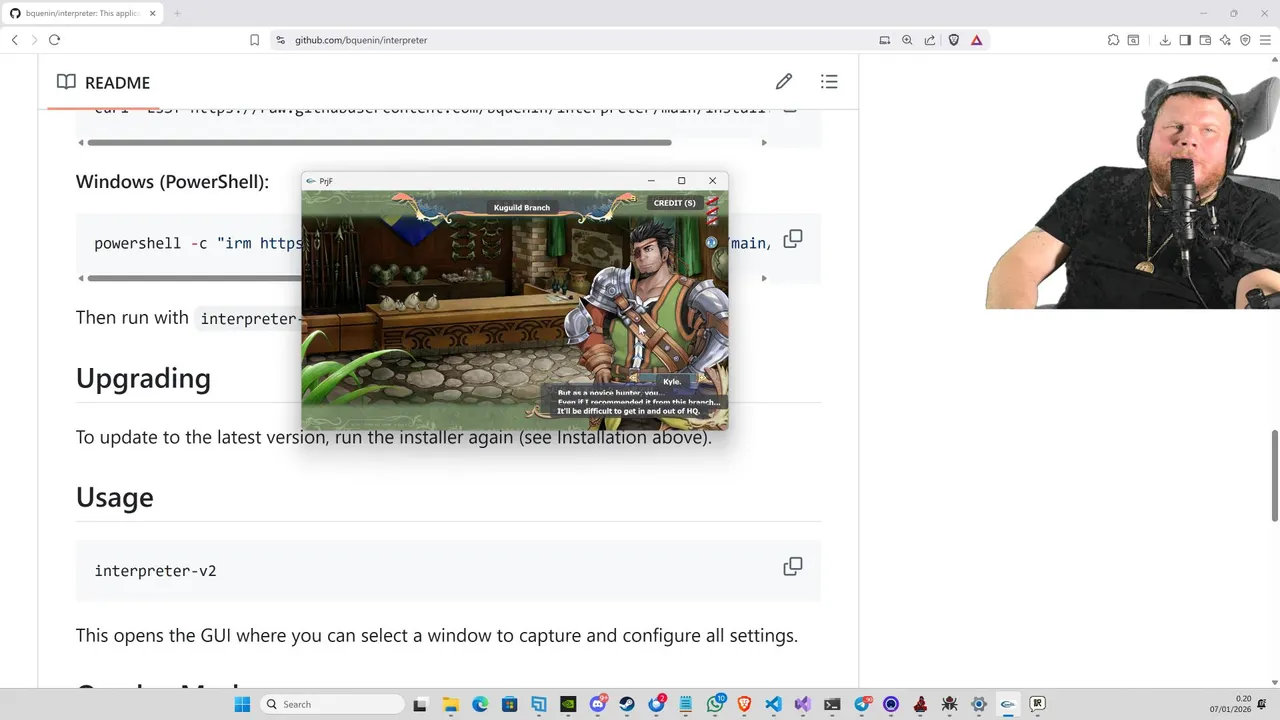Open the Brave Shields lion icon
Image resolution: width=1280 pixels, height=720 pixels.
pyautogui.click(x=954, y=40)
